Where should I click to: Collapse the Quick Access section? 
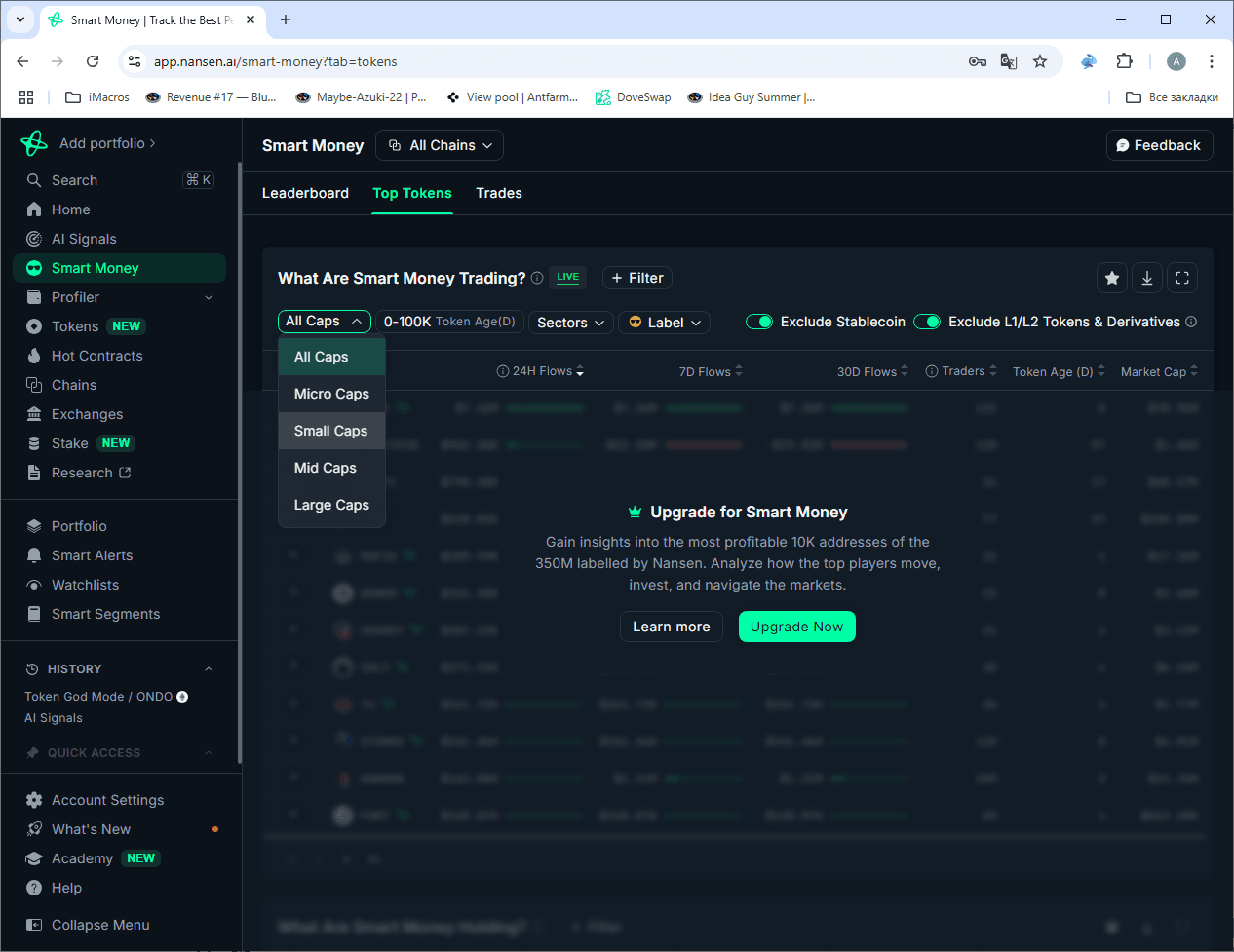[x=209, y=753]
